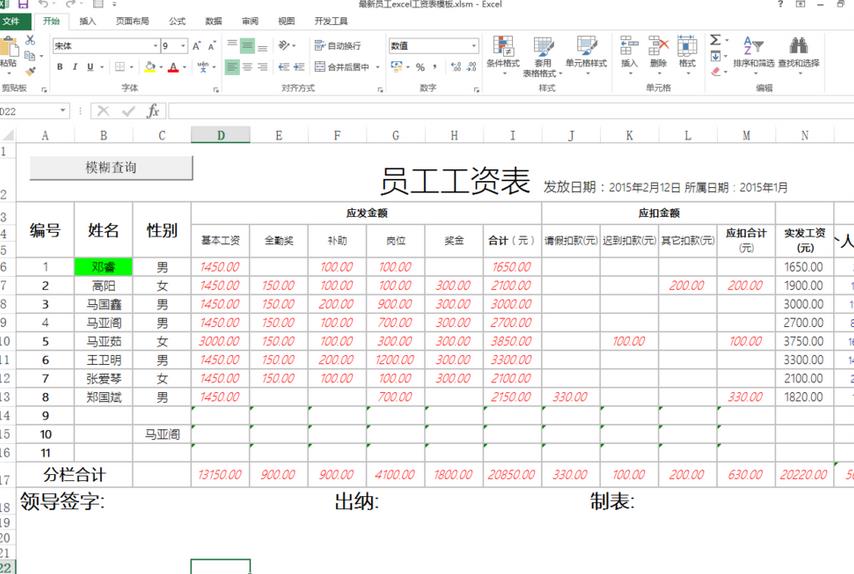
Task: Switch to the 开发工具 tab
Action: [331, 21]
